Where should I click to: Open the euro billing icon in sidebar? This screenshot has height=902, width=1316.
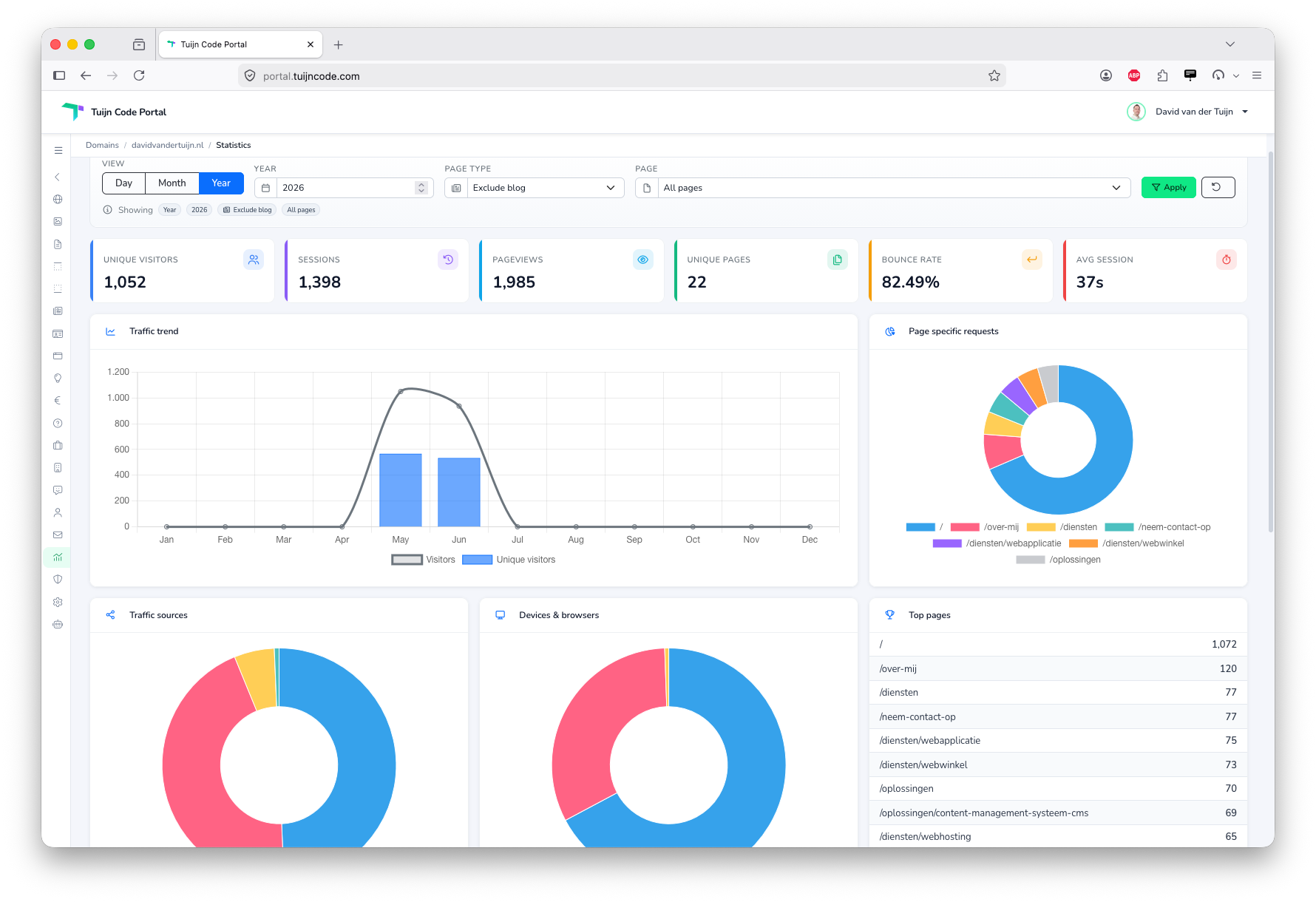[x=58, y=401]
